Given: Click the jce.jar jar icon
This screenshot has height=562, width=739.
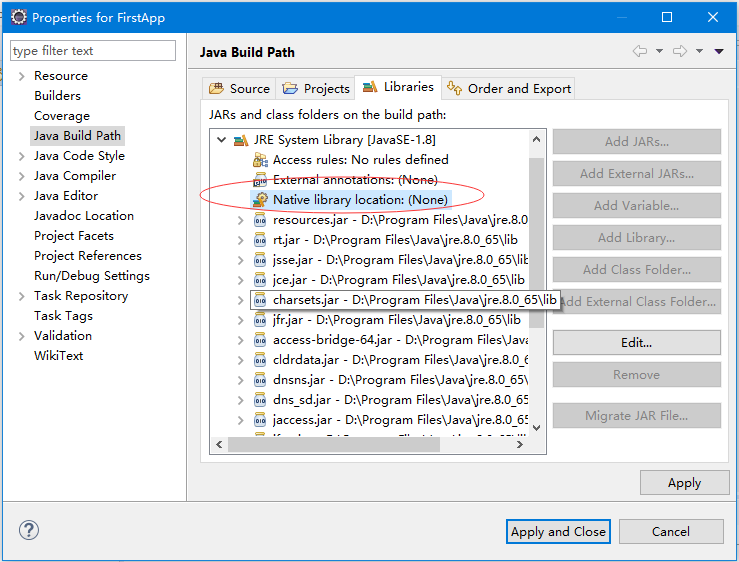Looking at the screenshot, I should point(260,280).
